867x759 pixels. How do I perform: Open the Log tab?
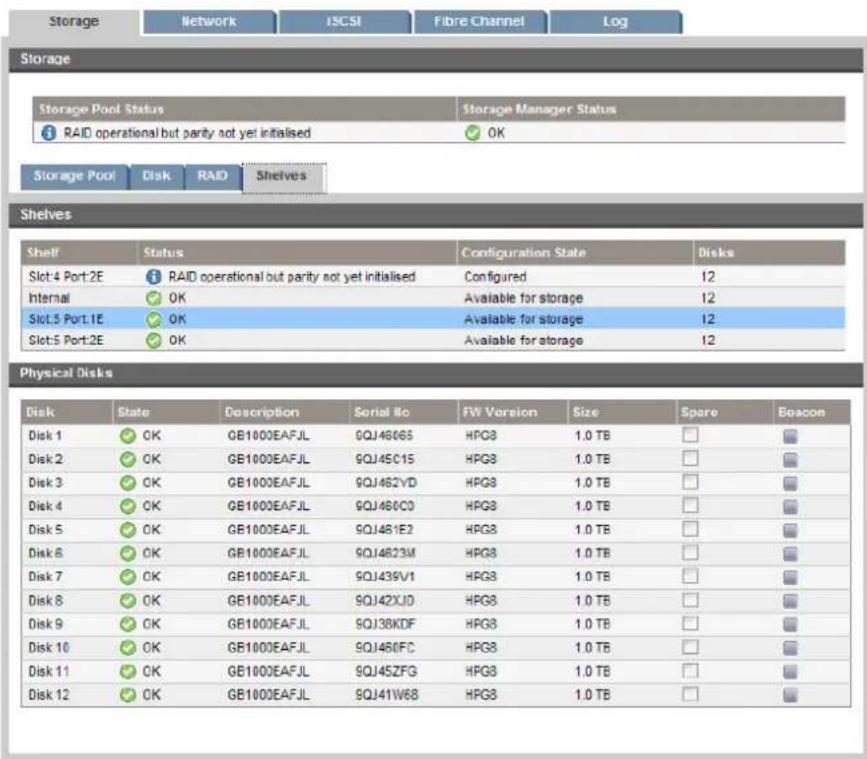pos(615,22)
